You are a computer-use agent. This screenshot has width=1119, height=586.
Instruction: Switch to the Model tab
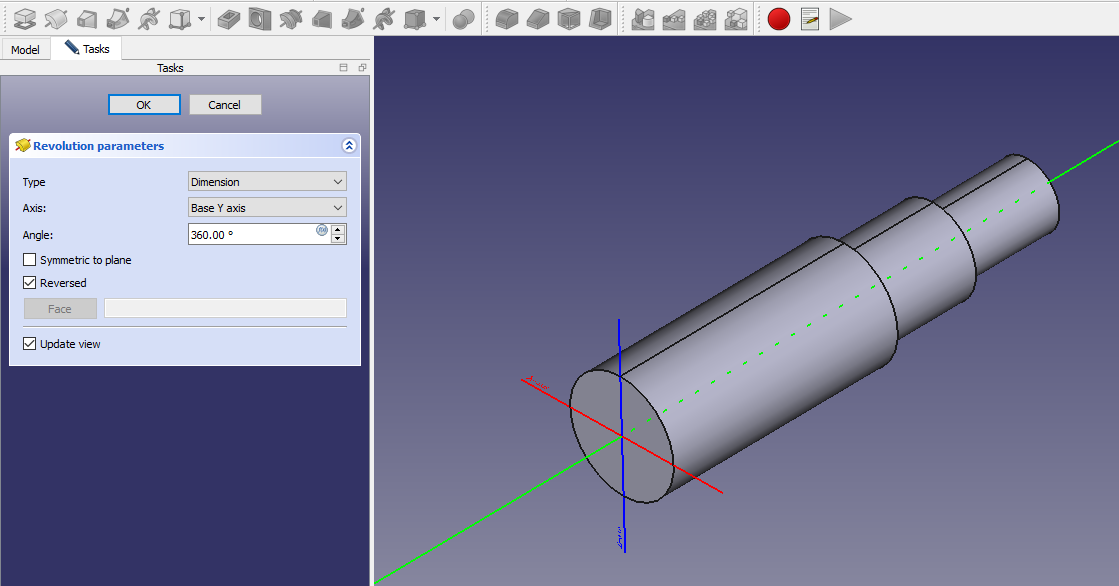coord(25,49)
